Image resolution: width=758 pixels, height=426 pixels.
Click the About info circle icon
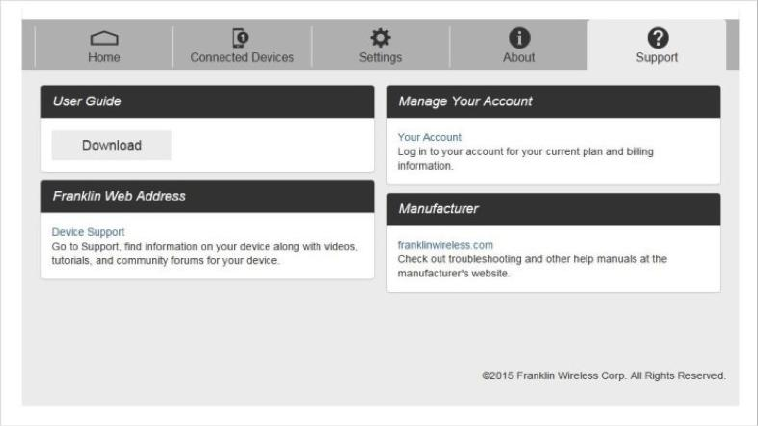519,38
